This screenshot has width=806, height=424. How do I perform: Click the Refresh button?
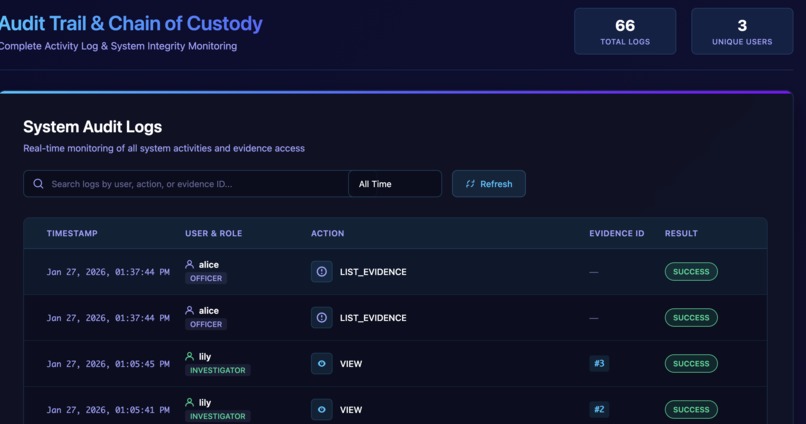tap(489, 183)
